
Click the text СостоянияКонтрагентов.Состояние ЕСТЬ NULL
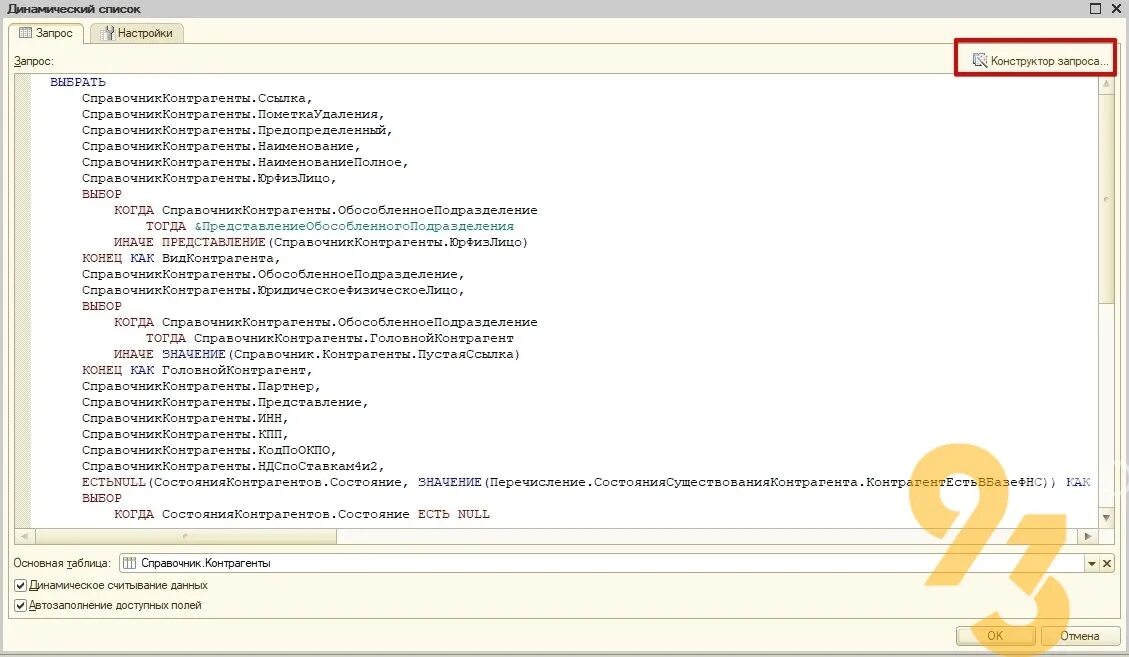[325, 514]
